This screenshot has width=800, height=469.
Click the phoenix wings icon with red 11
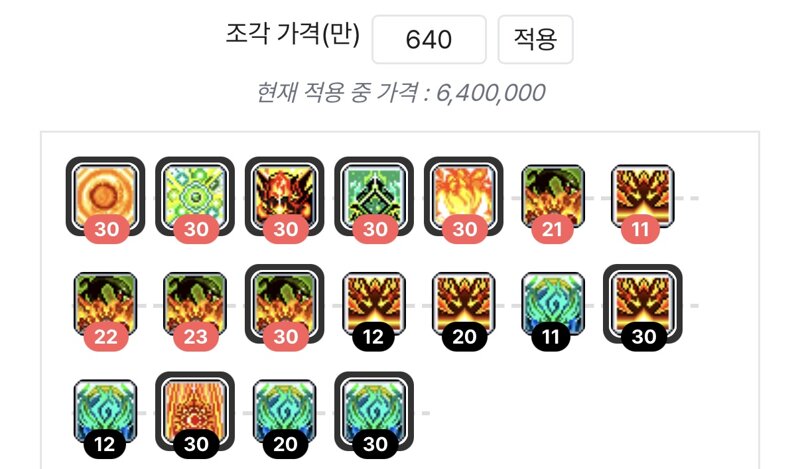pos(643,196)
